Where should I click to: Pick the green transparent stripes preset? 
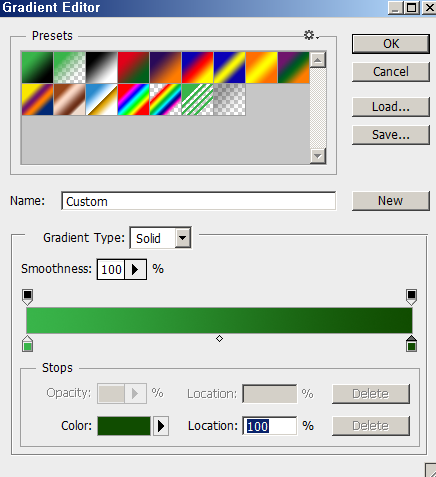[x=197, y=99]
